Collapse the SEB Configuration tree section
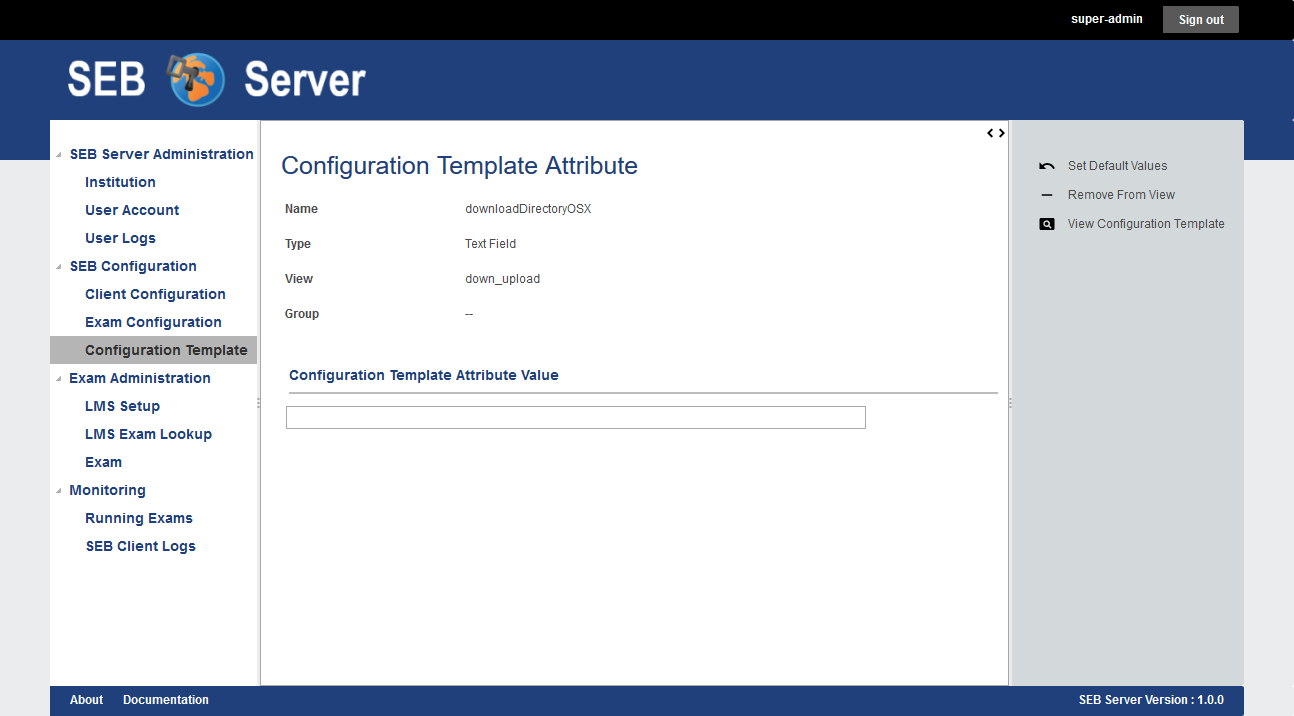This screenshot has width=1294, height=716. 58,267
